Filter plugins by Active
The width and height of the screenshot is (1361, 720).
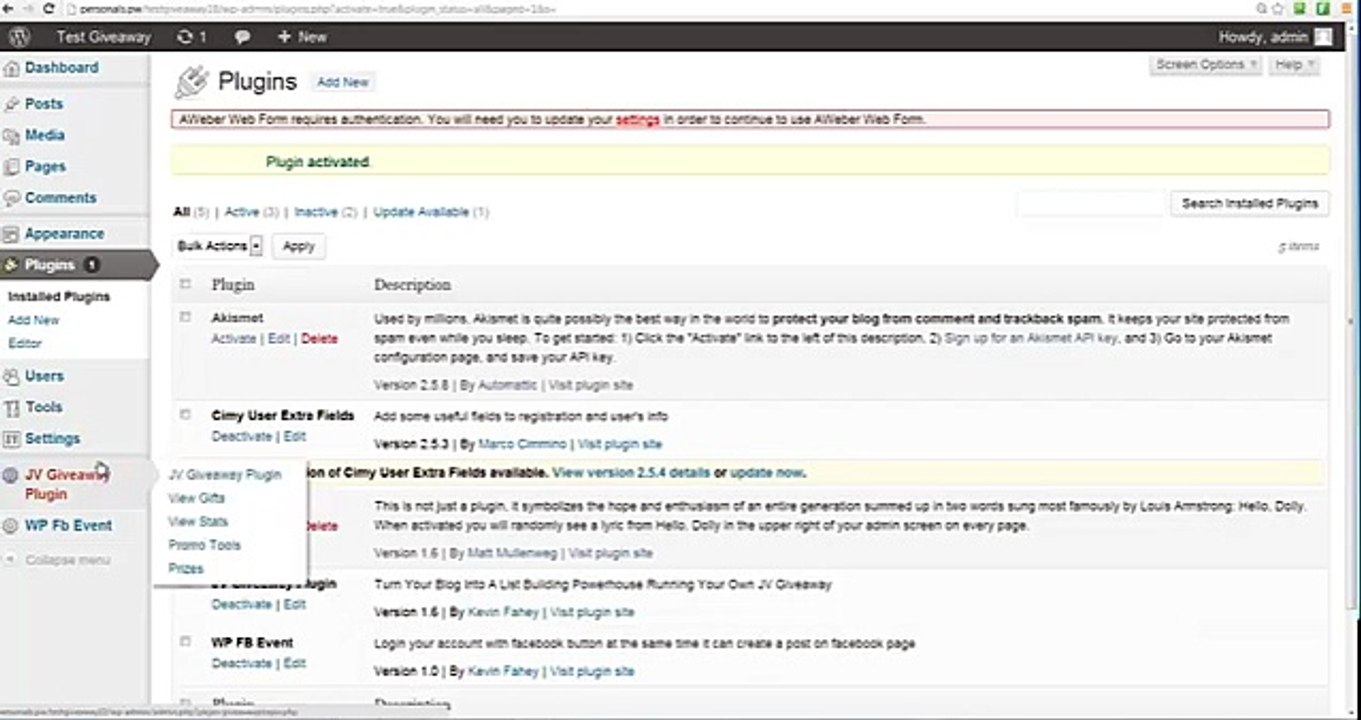click(x=241, y=212)
